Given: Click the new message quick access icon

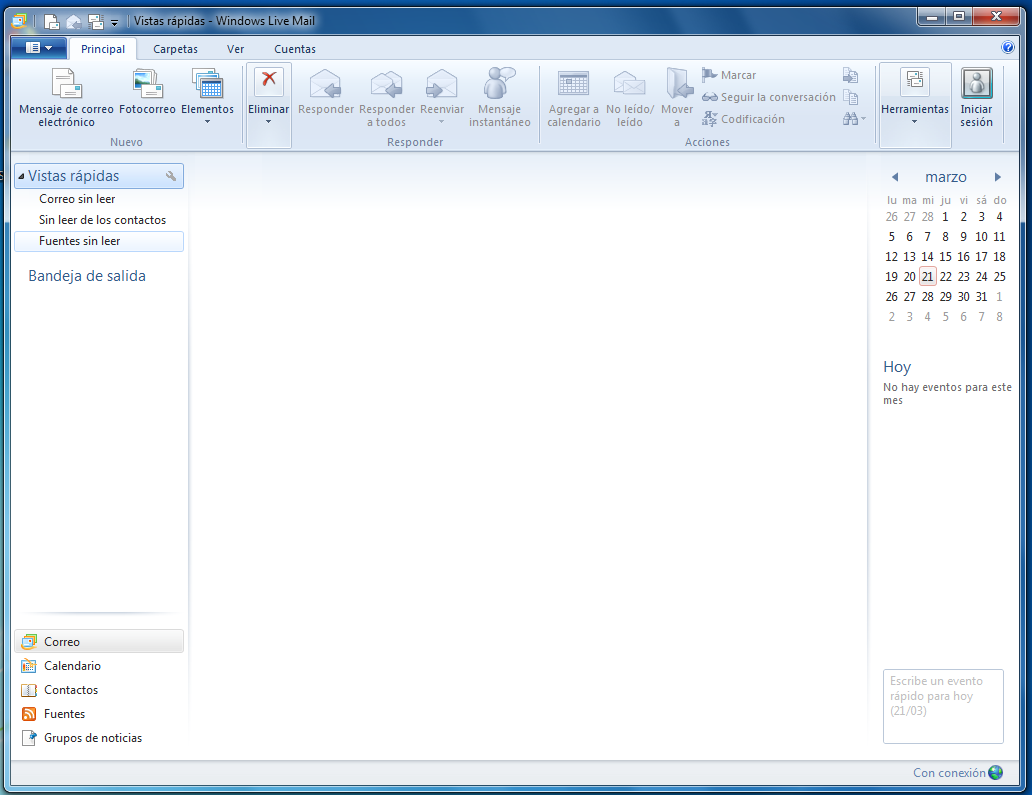Looking at the screenshot, I should (x=51, y=22).
